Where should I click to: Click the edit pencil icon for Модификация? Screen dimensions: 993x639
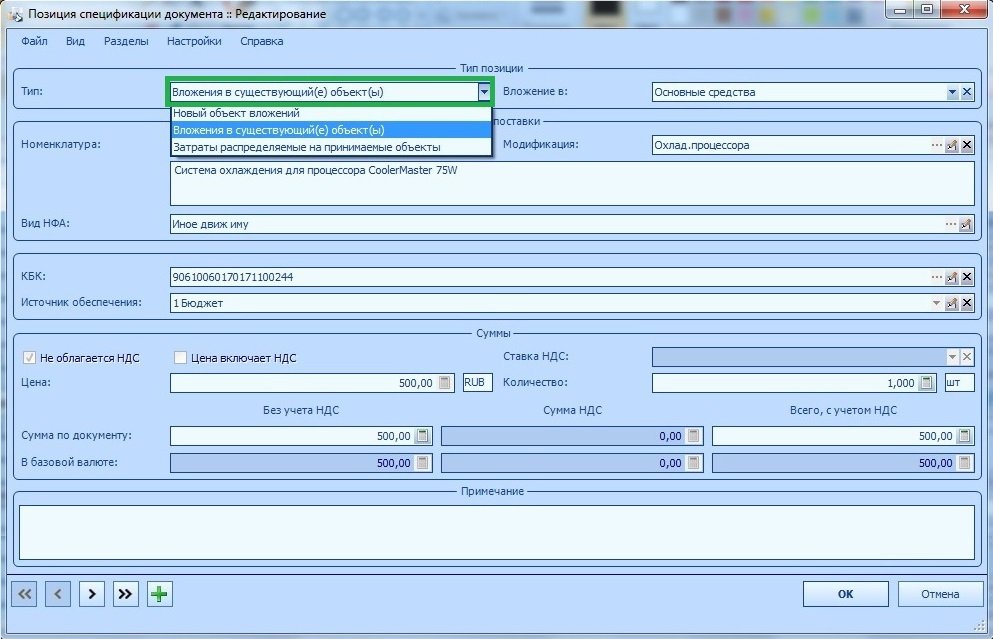pyautogui.click(x=952, y=145)
